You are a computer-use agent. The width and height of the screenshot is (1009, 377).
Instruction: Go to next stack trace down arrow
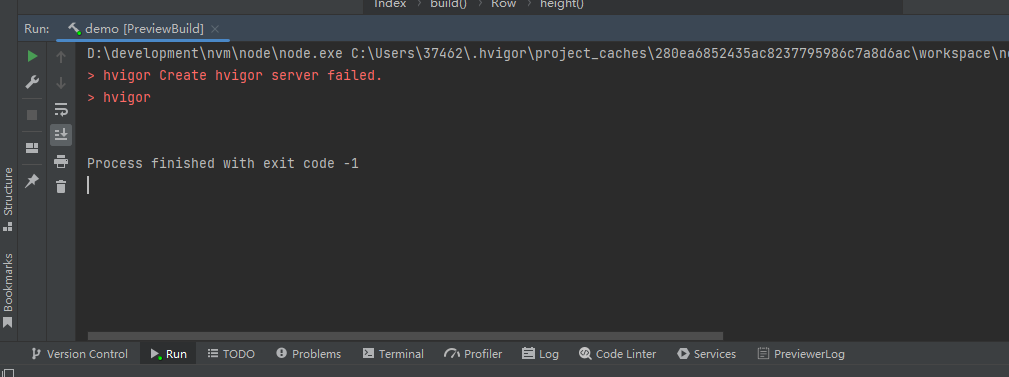coord(61,82)
